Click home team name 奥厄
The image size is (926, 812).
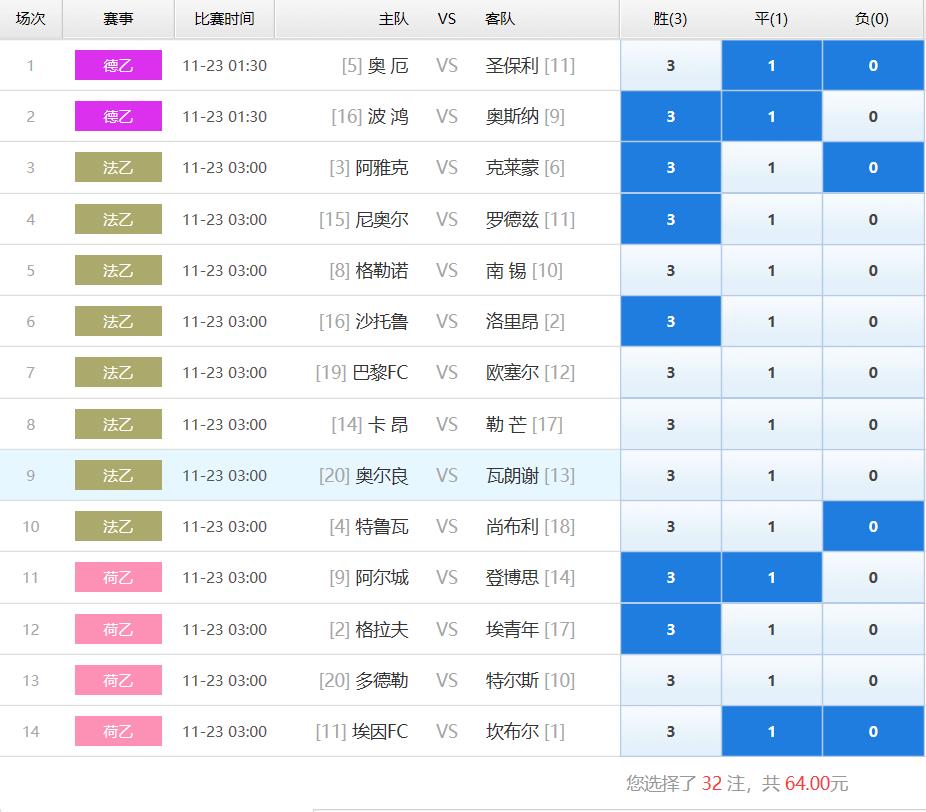point(388,66)
